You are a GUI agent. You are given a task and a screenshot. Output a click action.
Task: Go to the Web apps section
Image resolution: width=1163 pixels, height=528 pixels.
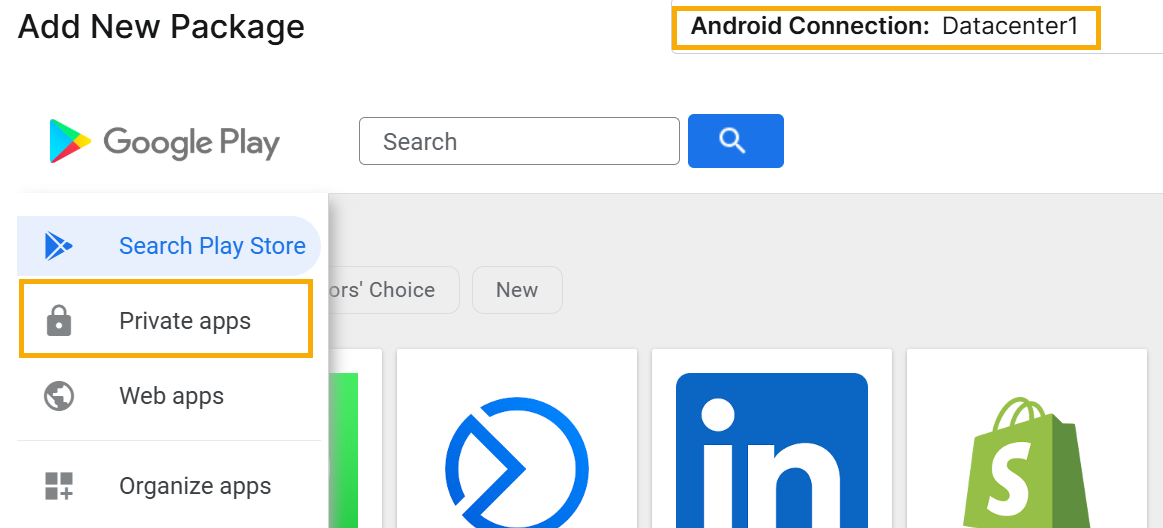171,396
